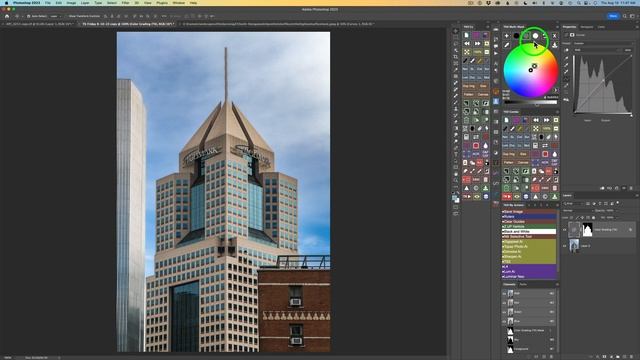Open the Image menu
Viewport: 640px width, 360px height.
click(71, 3)
